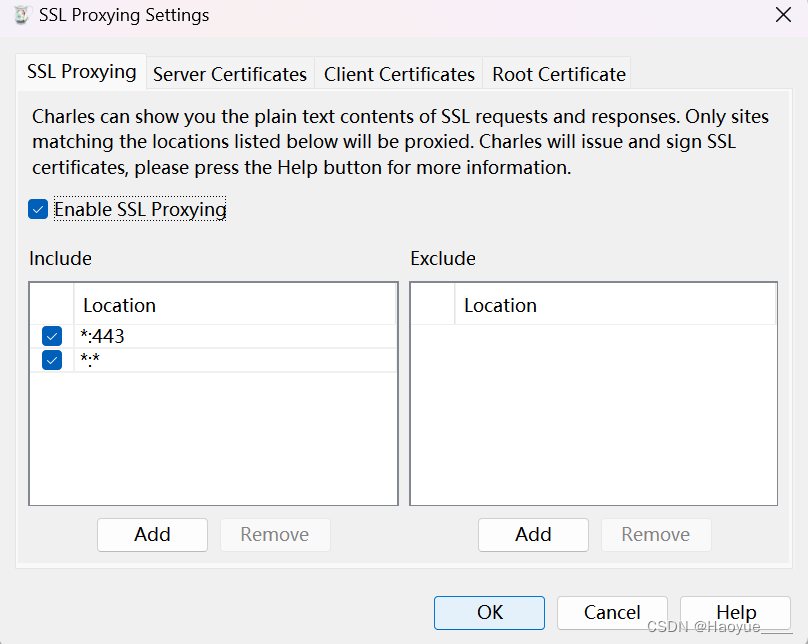Open the Help button
808x644 pixels.
tap(736, 613)
